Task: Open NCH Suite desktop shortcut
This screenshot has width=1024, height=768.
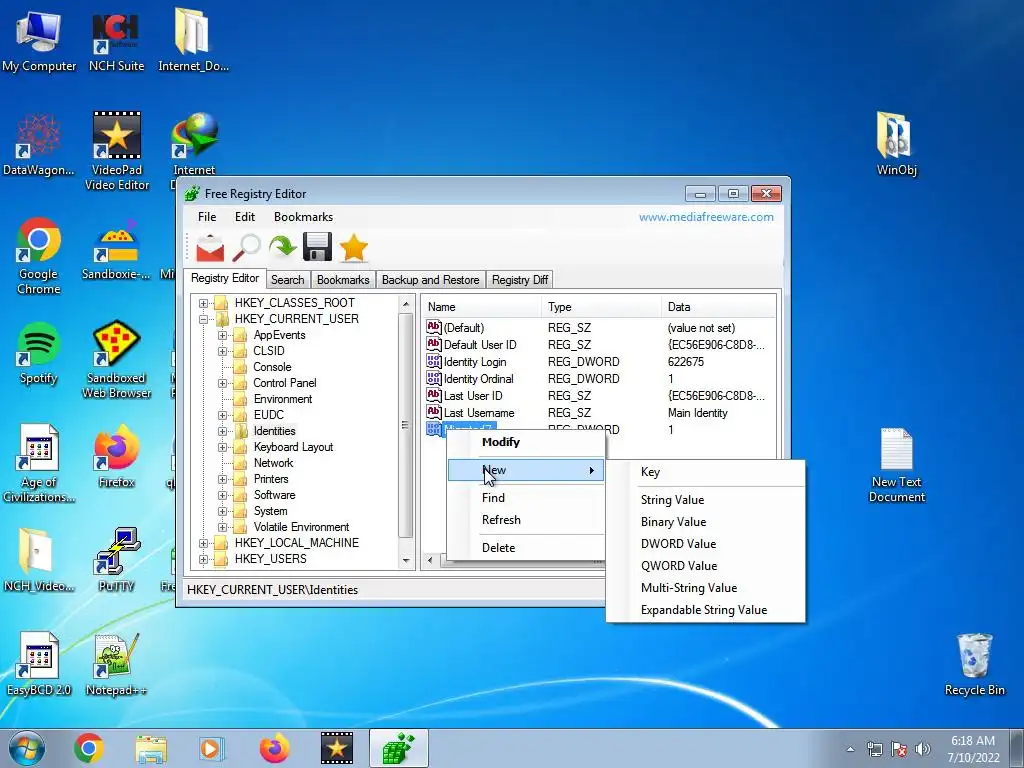Action: coord(116,40)
